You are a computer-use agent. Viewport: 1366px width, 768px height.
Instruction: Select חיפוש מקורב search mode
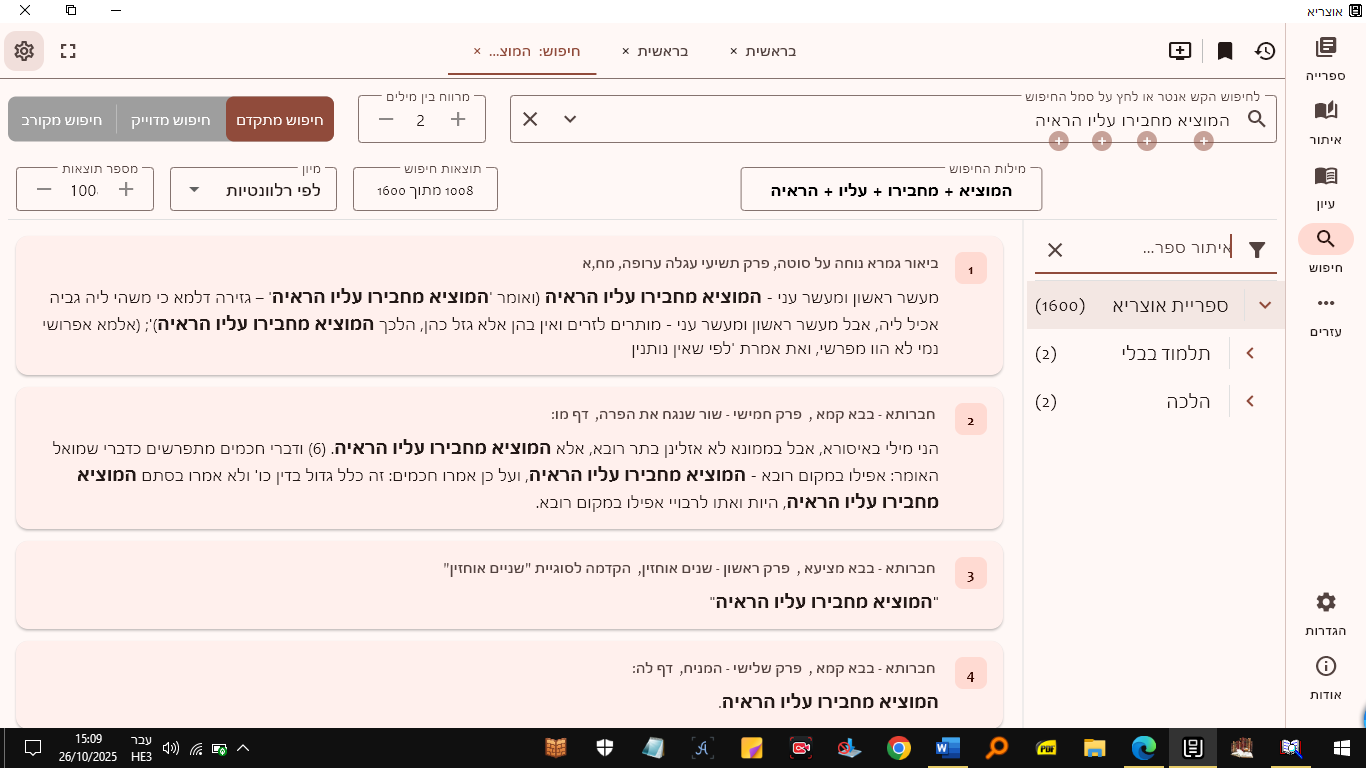62,120
